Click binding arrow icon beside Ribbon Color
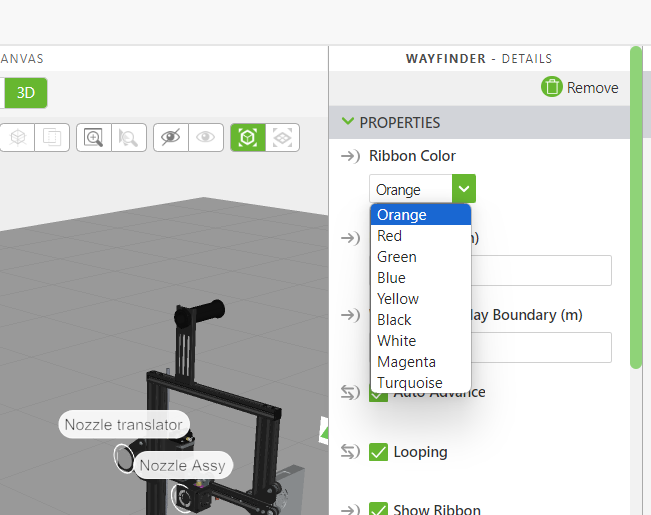 point(350,156)
